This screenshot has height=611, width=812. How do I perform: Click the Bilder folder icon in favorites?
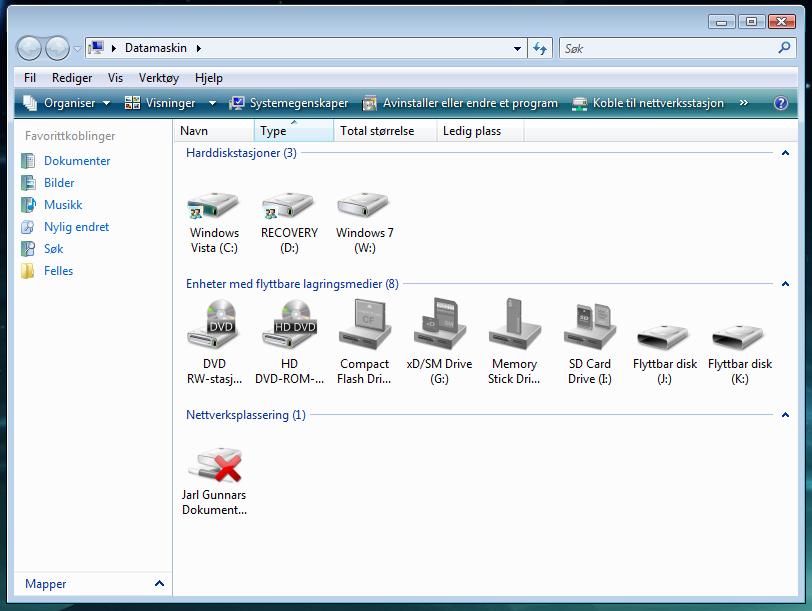28,183
